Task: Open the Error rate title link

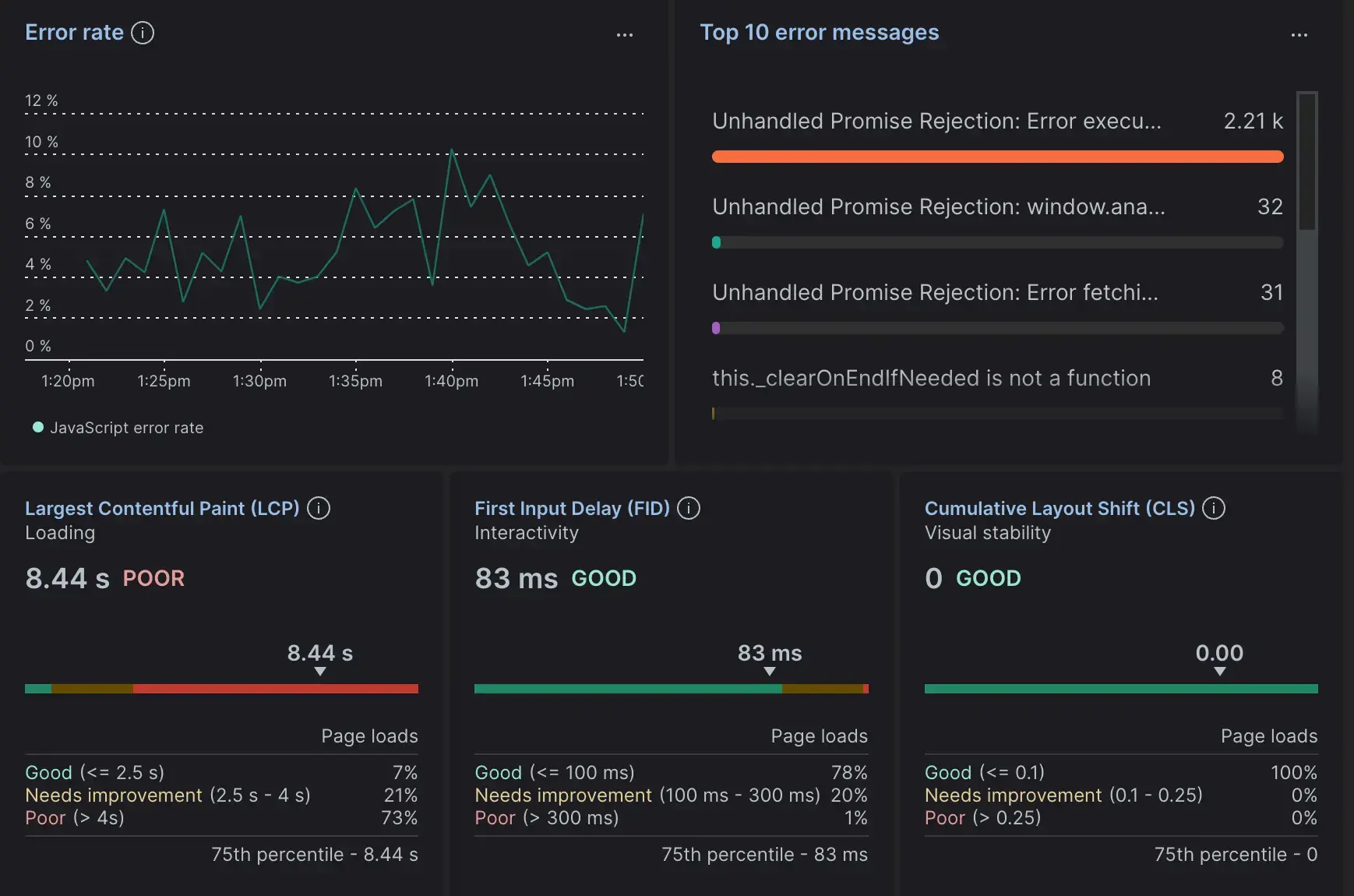Action: coord(74,33)
